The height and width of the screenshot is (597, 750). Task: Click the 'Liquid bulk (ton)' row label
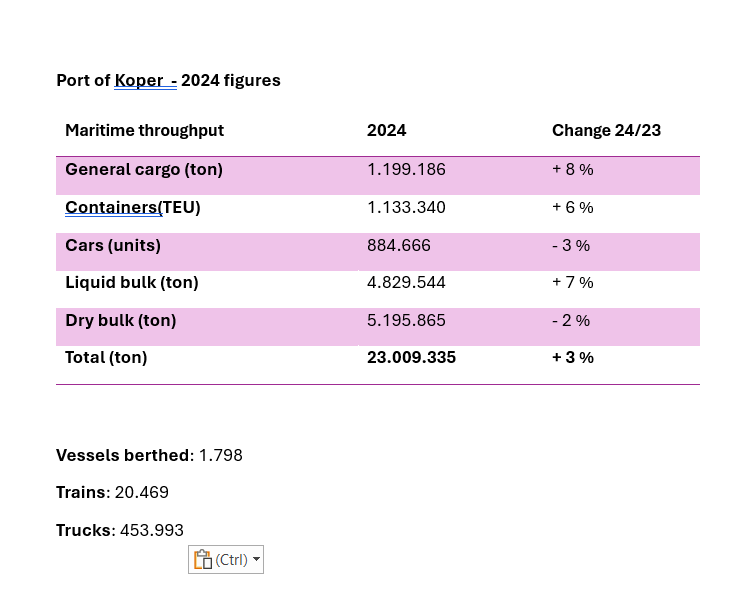tap(132, 282)
